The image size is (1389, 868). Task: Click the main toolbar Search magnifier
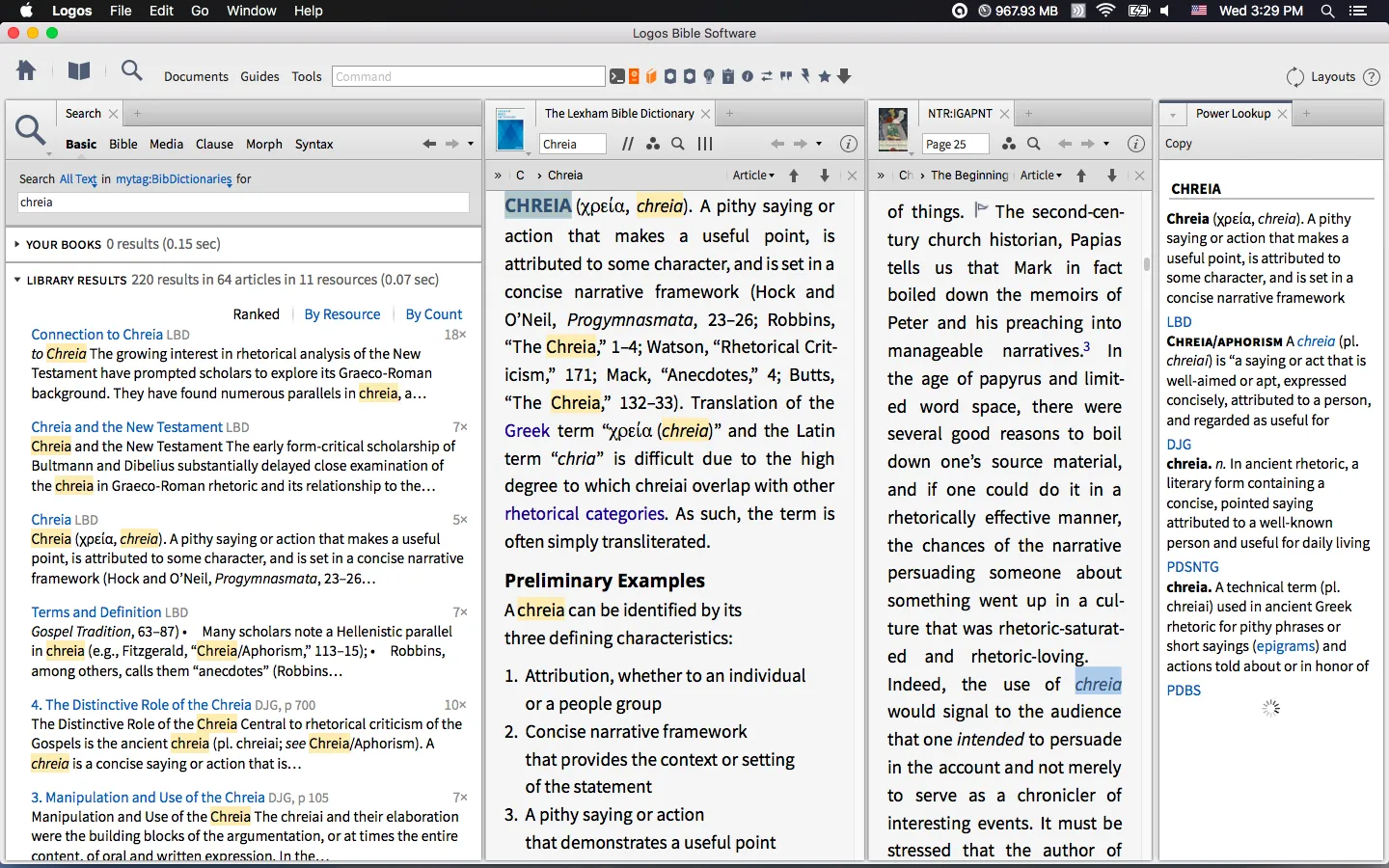click(132, 70)
